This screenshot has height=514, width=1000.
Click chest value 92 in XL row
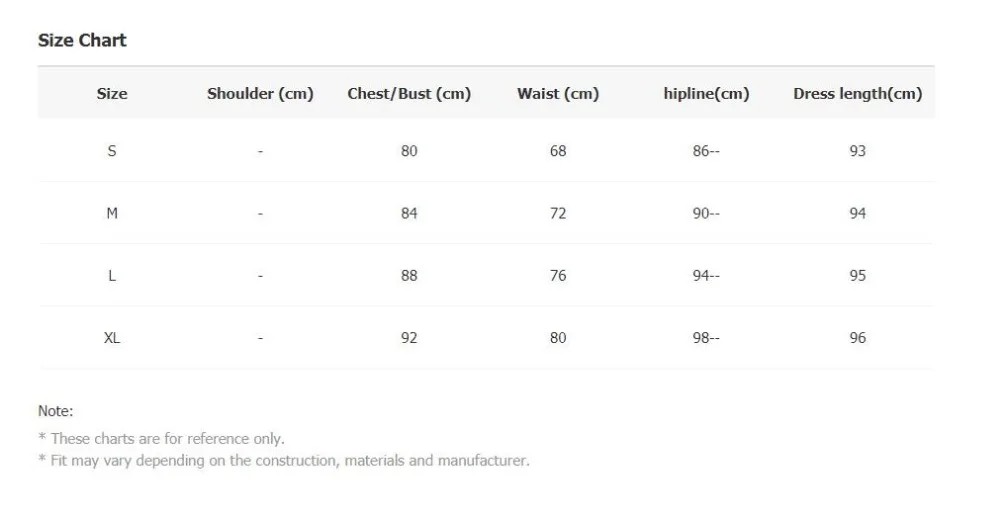(409, 338)
